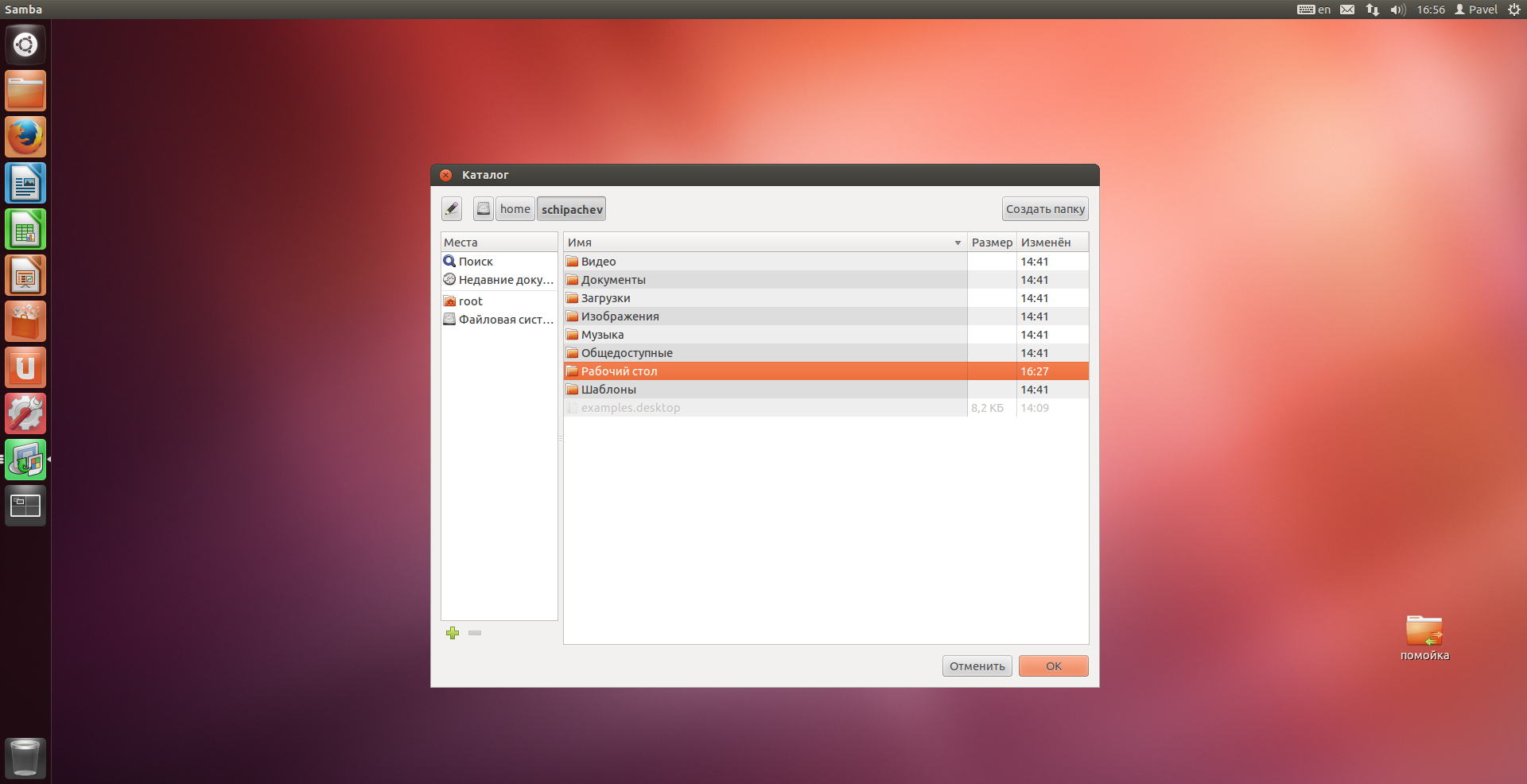Click the Музыка folder icon
The width and height of the screenshot is (1527, 784).
coord(572,335)
